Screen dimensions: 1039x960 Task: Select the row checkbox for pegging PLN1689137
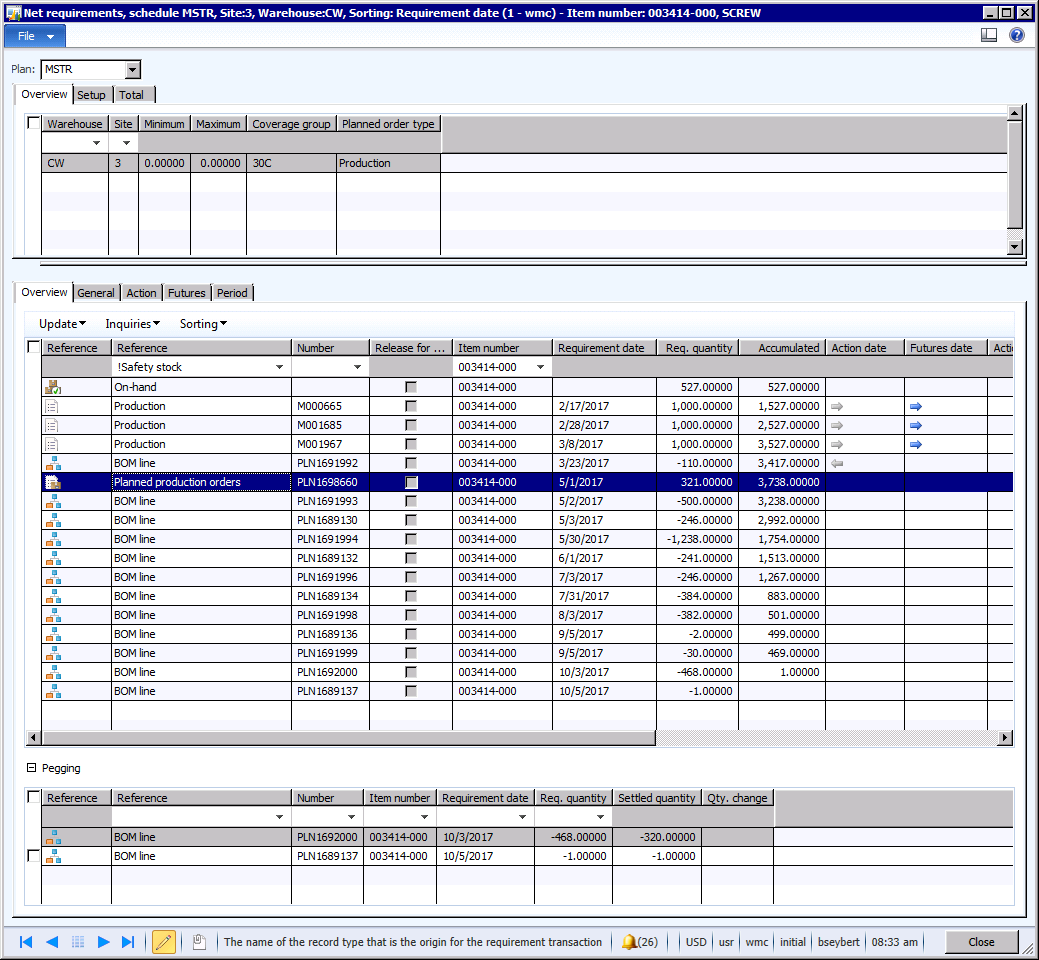click(34, 856)
